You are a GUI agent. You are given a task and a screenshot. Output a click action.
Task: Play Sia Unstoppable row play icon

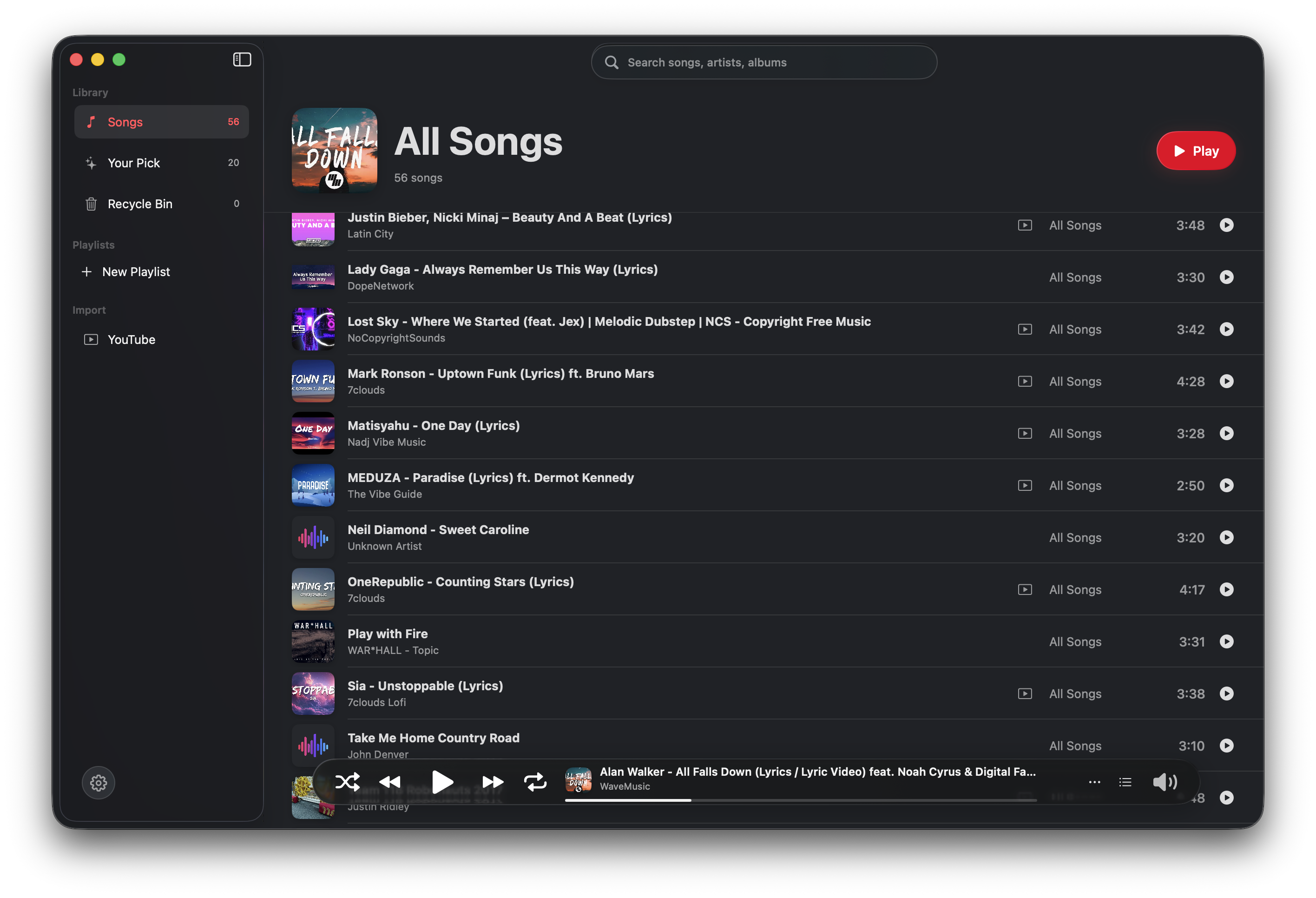point(1226,693)
